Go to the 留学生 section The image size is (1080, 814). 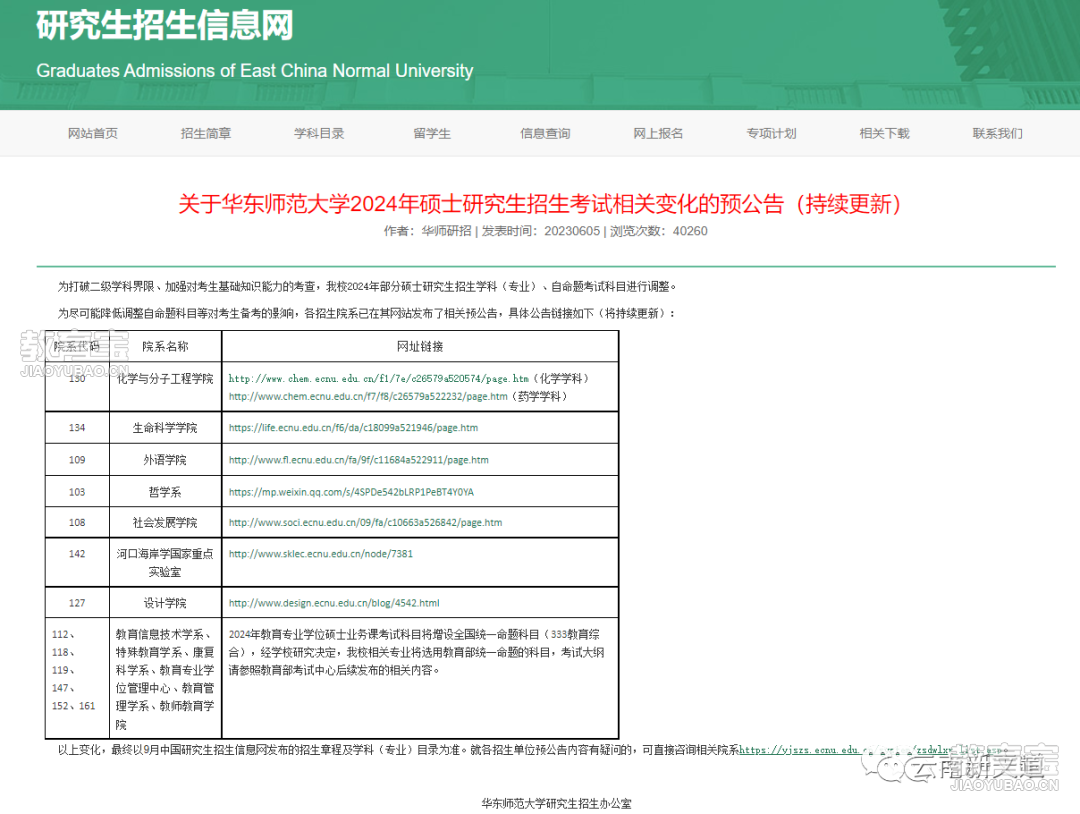pos(432,134)
